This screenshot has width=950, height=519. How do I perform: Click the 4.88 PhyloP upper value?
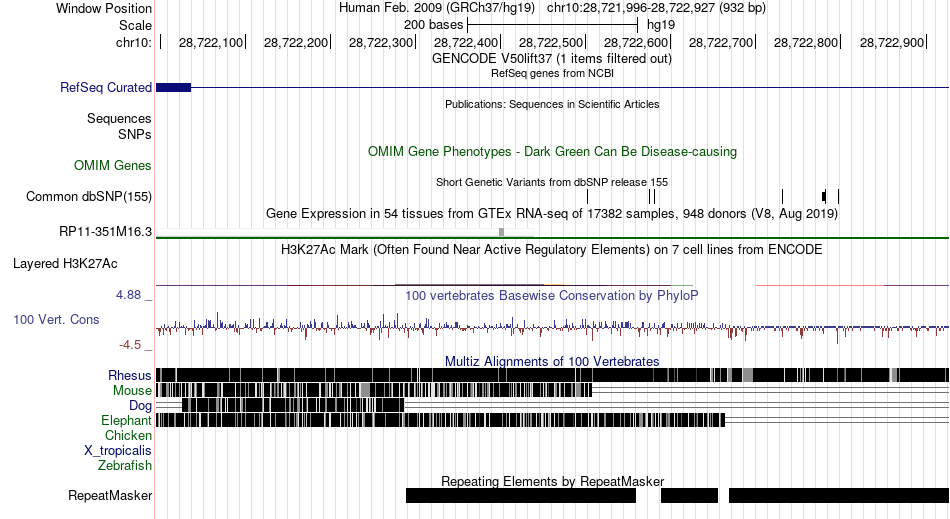coord(128,295)
